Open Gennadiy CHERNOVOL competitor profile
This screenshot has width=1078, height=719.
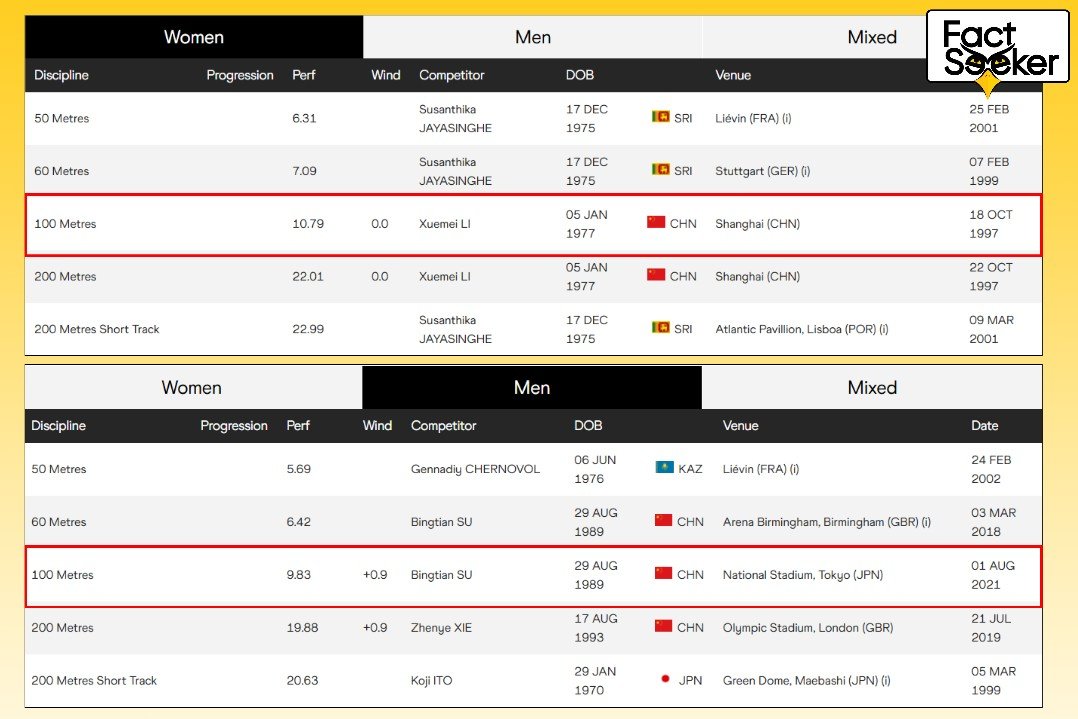474,469
